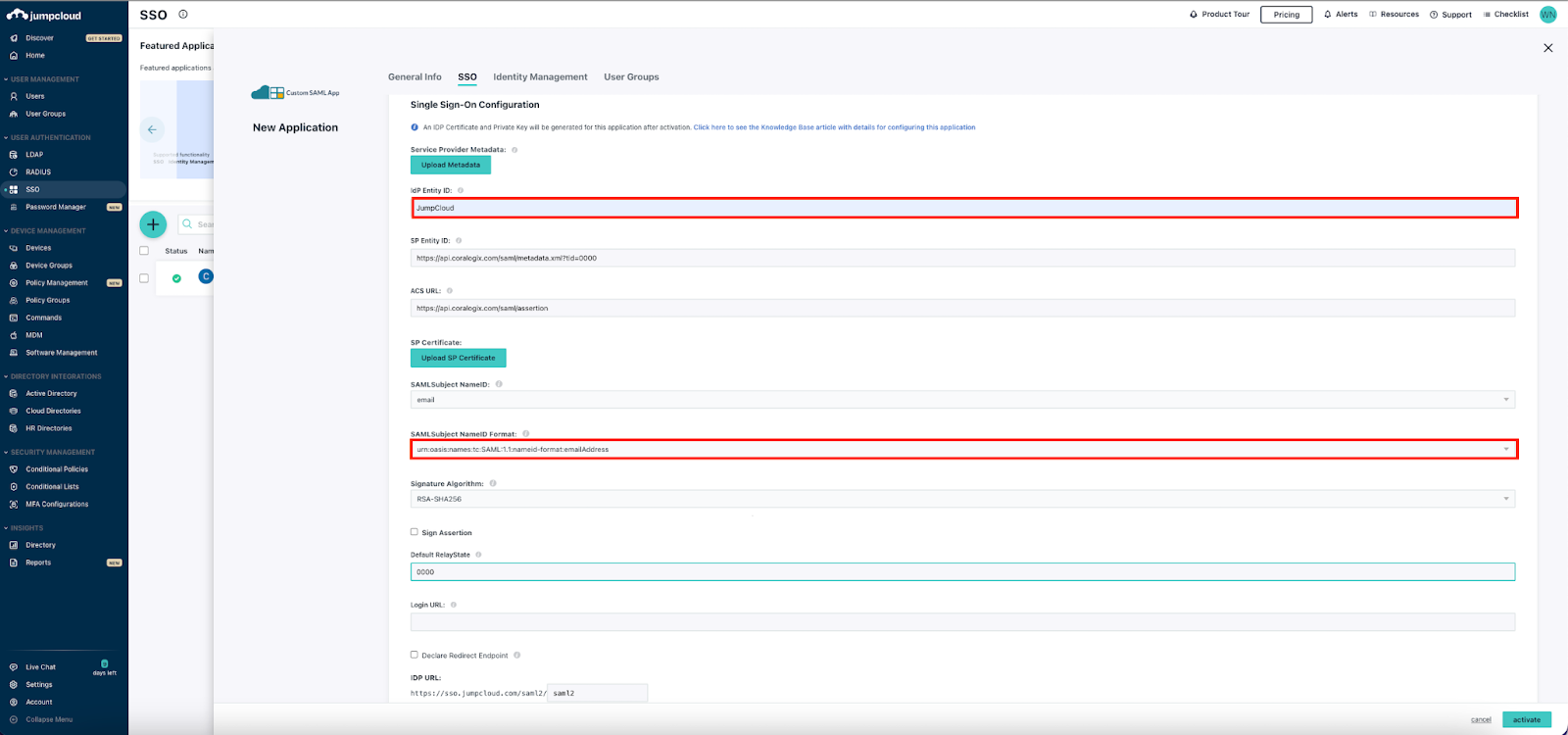Click the green add application plus button

(153, 224)
